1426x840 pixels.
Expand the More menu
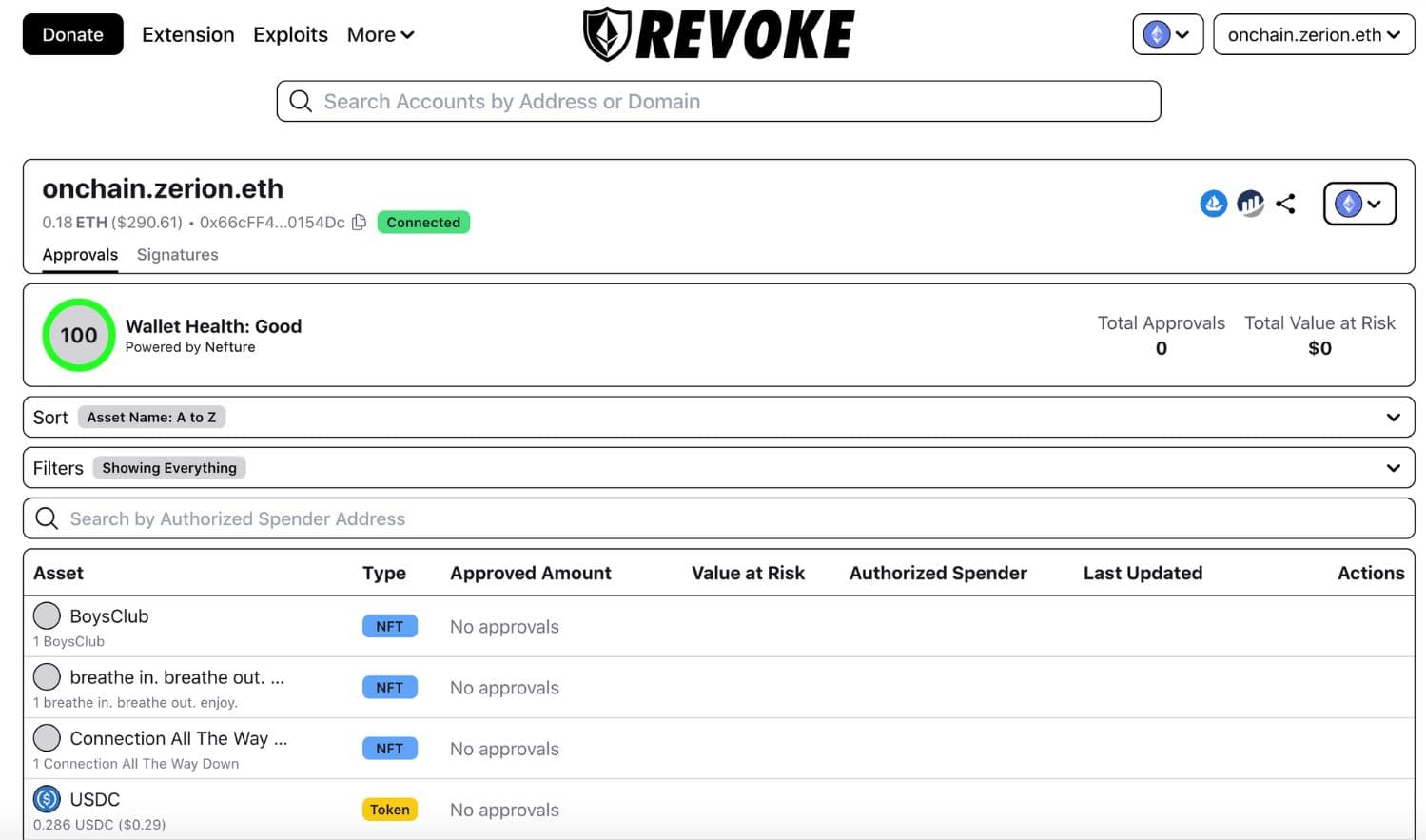(381, 34)
